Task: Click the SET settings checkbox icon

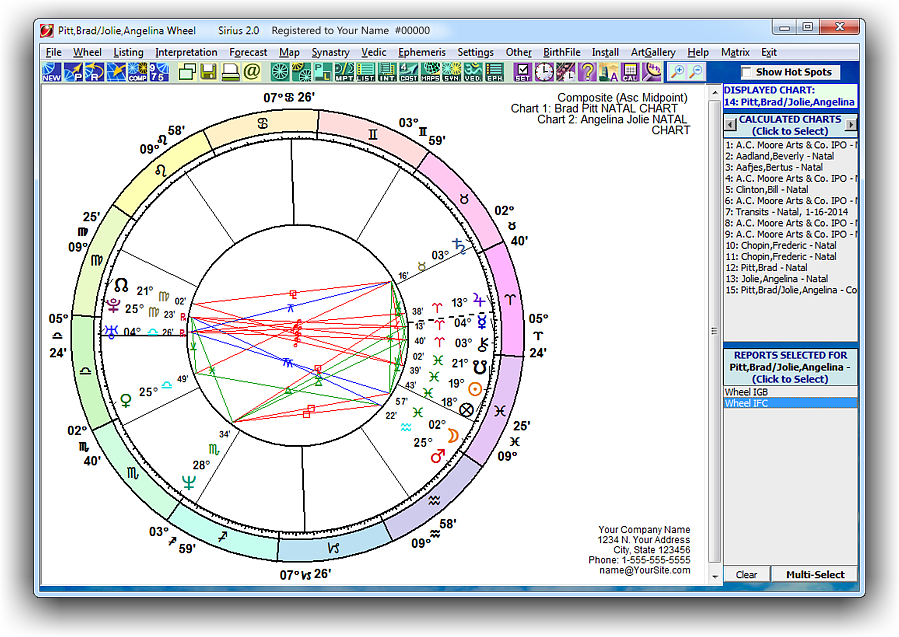Action: [522, 72]
